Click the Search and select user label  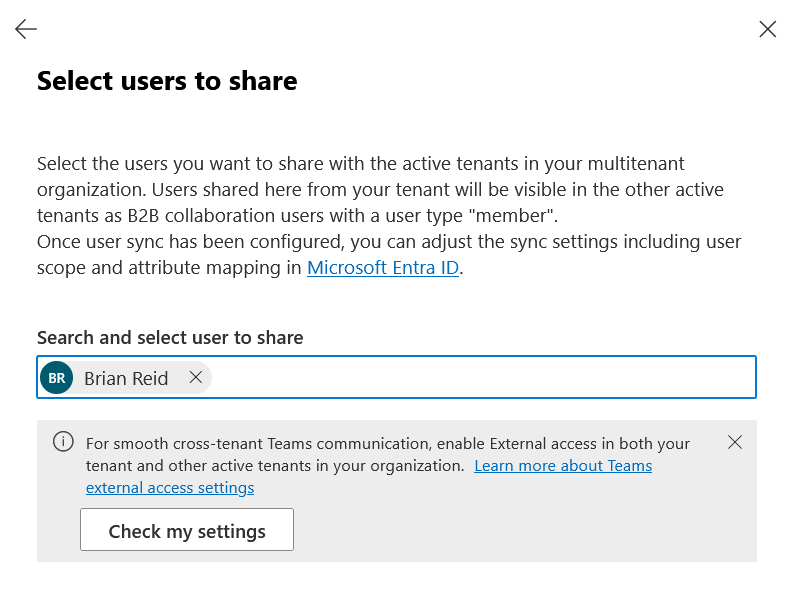click(x=170, y=337)
